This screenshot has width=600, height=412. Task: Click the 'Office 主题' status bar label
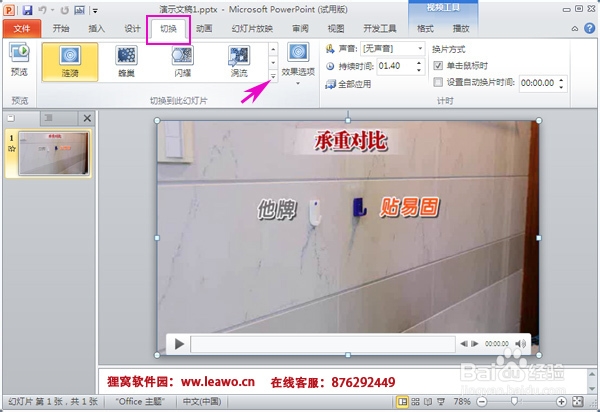[140, 401]
